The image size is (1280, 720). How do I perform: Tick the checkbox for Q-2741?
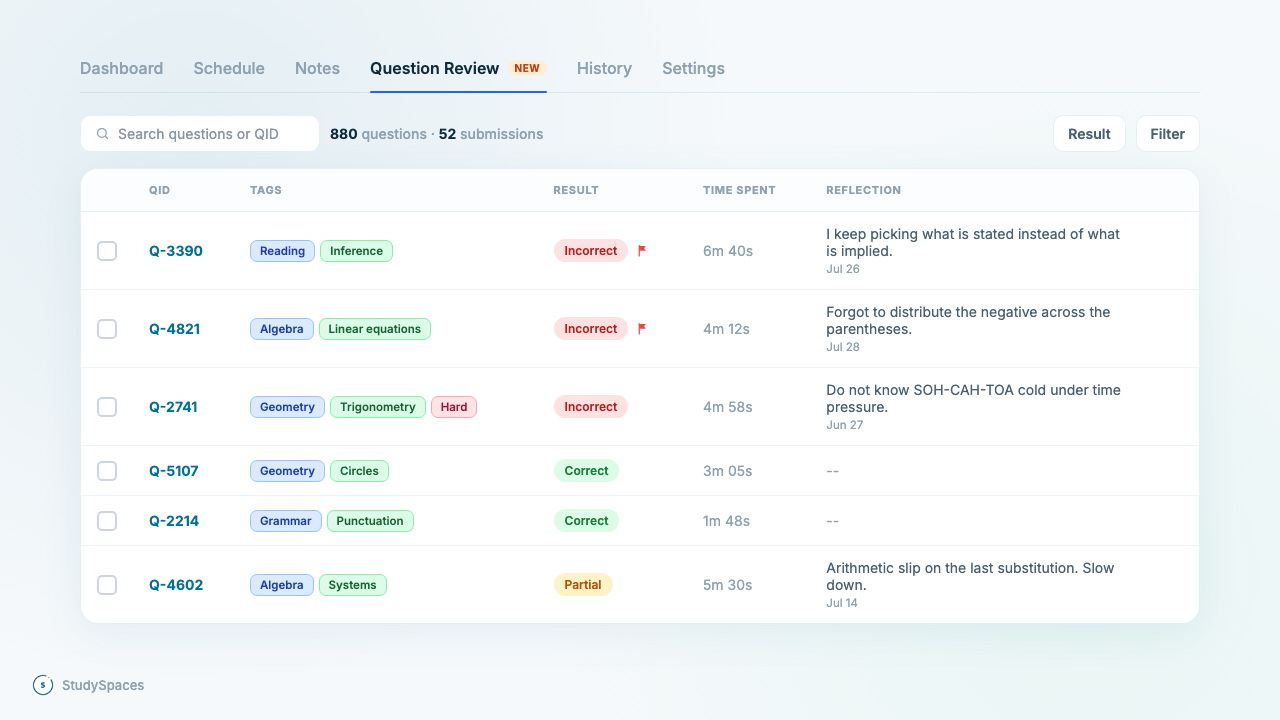[x=107, y=407]
